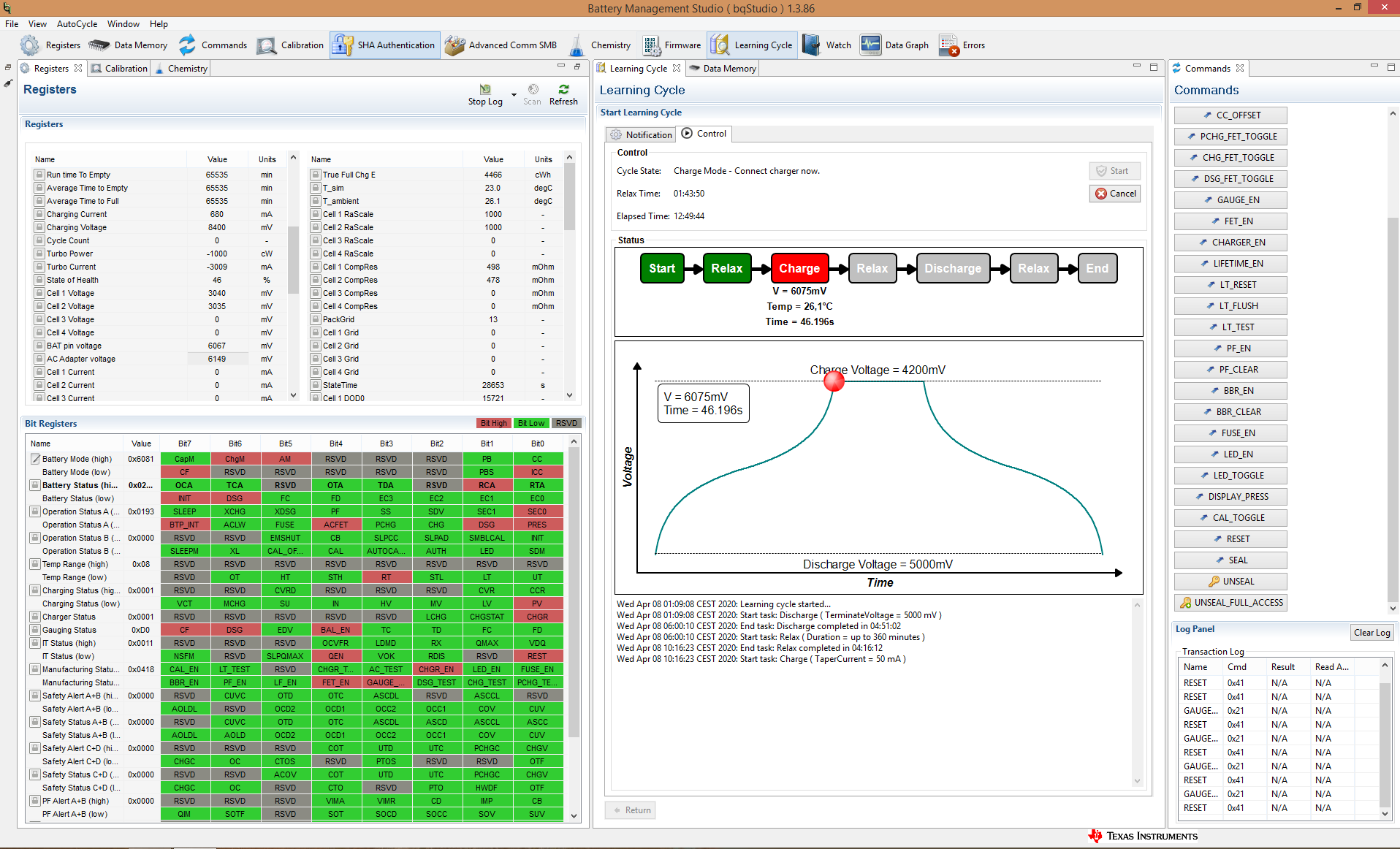Open the Firmware tool
Image resolution: width=1400 pixels, height=849 pixels.
672,45
